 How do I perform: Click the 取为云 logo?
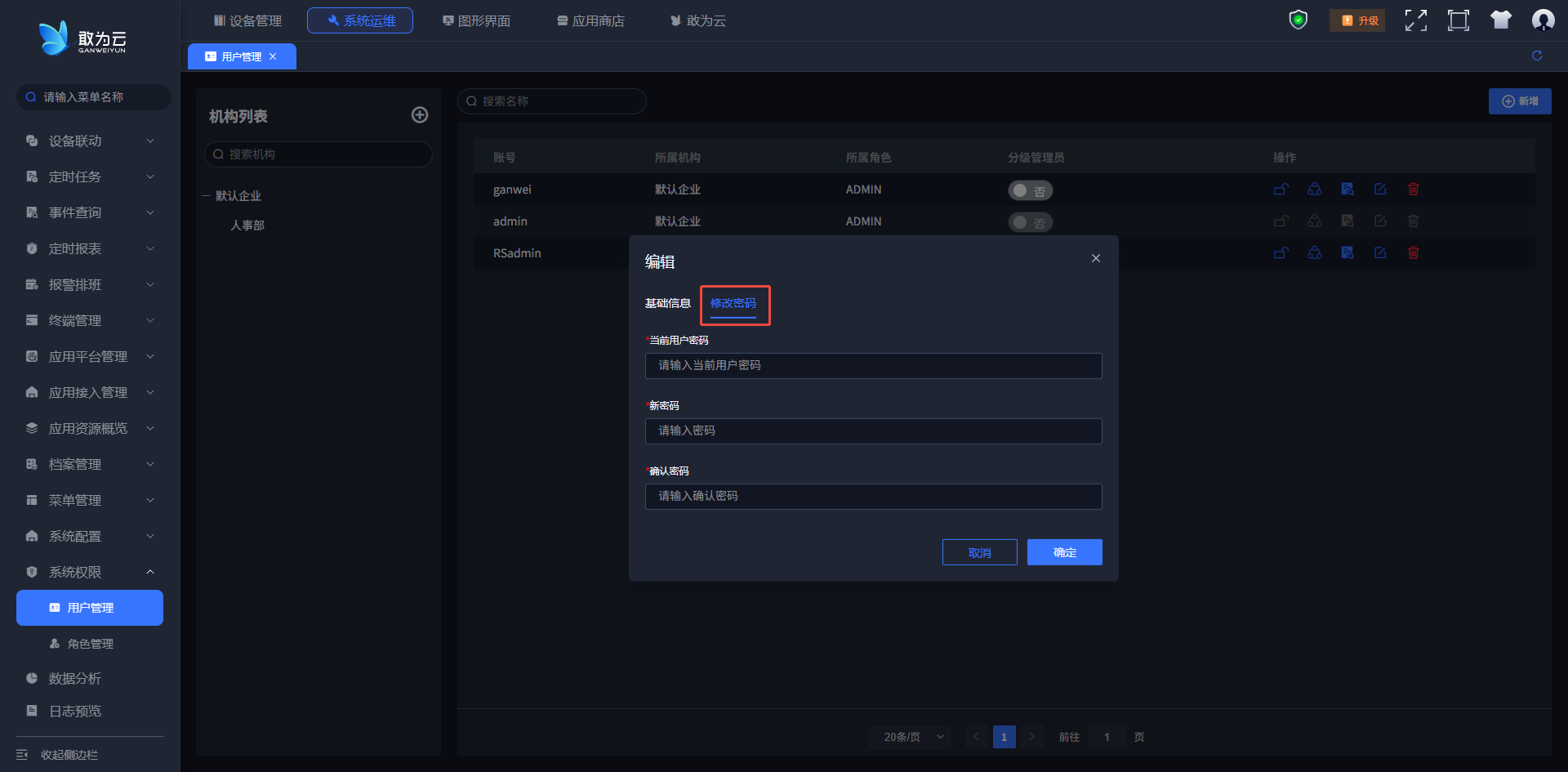click(x=82, y=38)
